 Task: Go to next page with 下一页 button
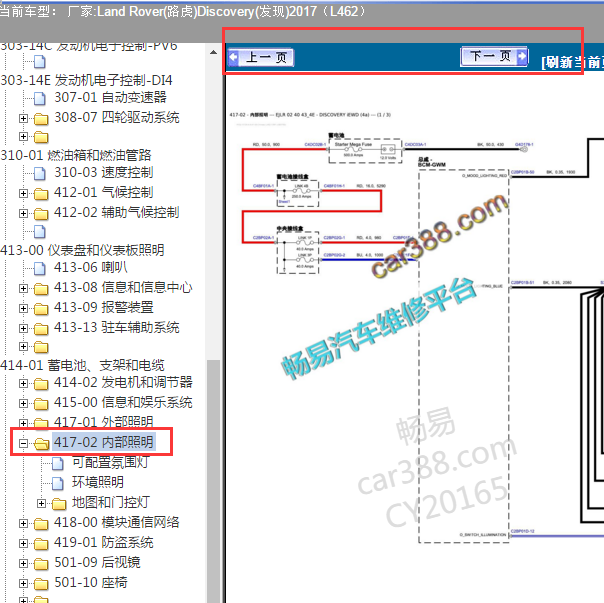coord(494,57)
